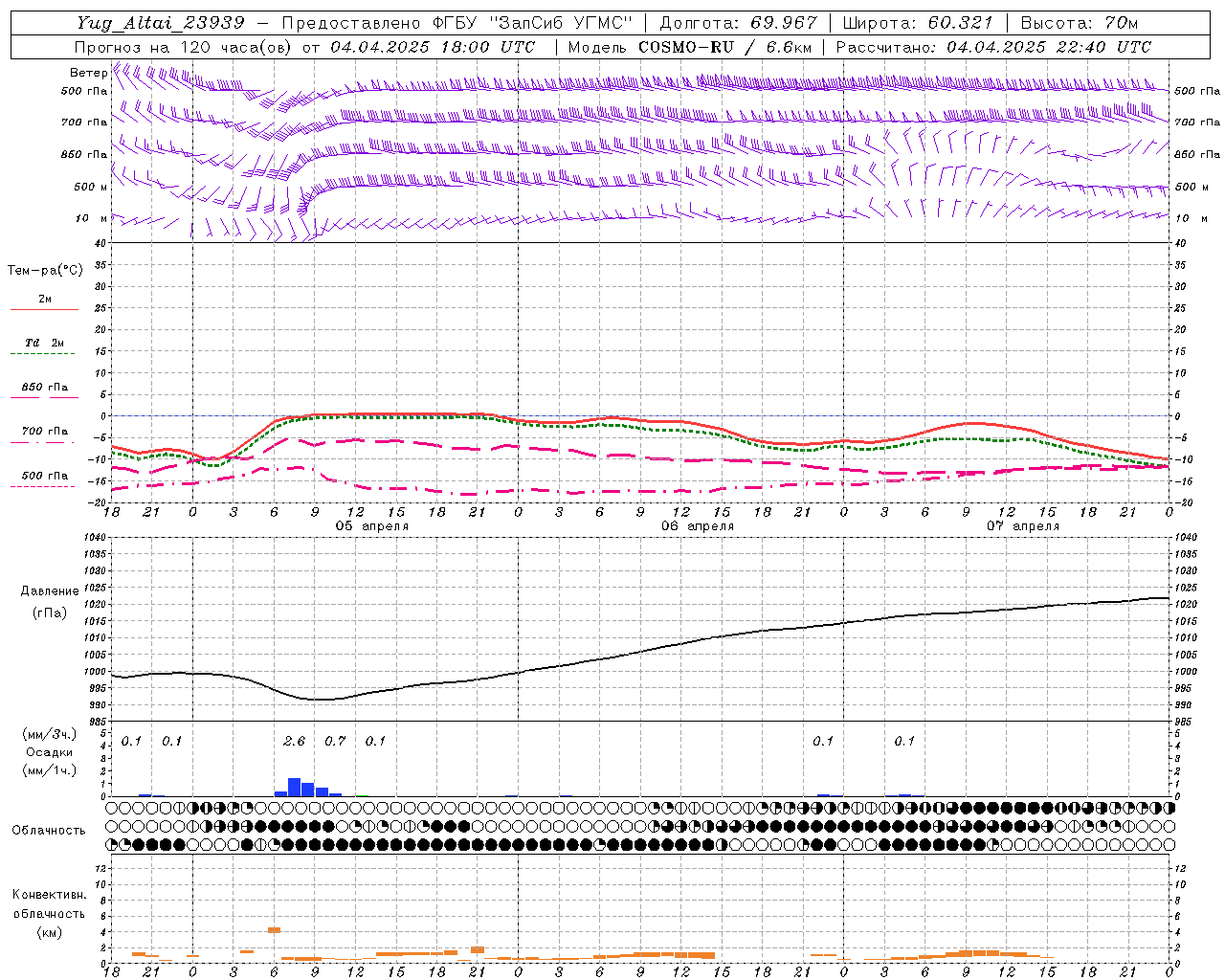Click the (мм/3ч.) precipitation unit label

50,734
